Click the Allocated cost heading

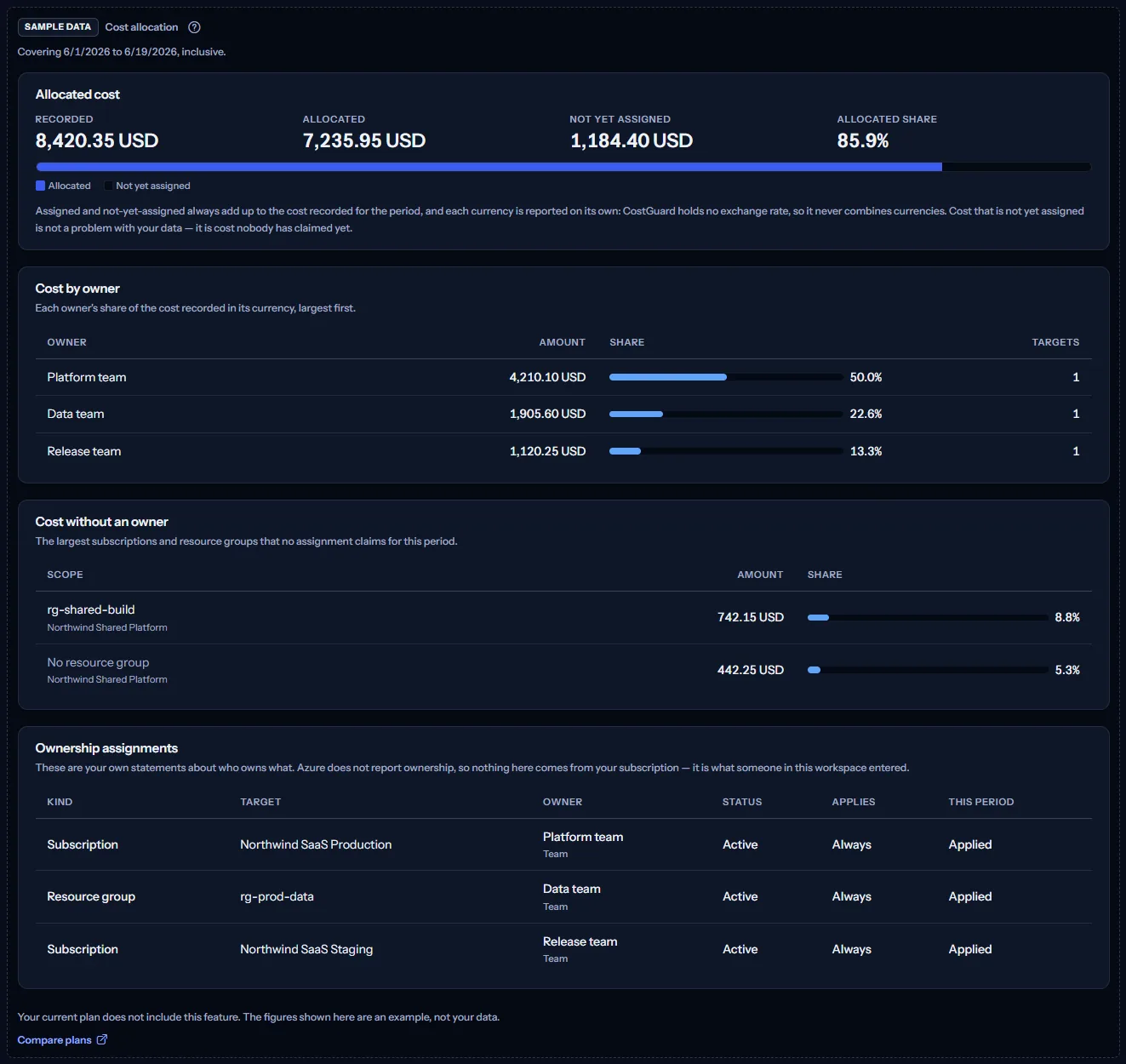pyautogui.click(x=77, y=94)
